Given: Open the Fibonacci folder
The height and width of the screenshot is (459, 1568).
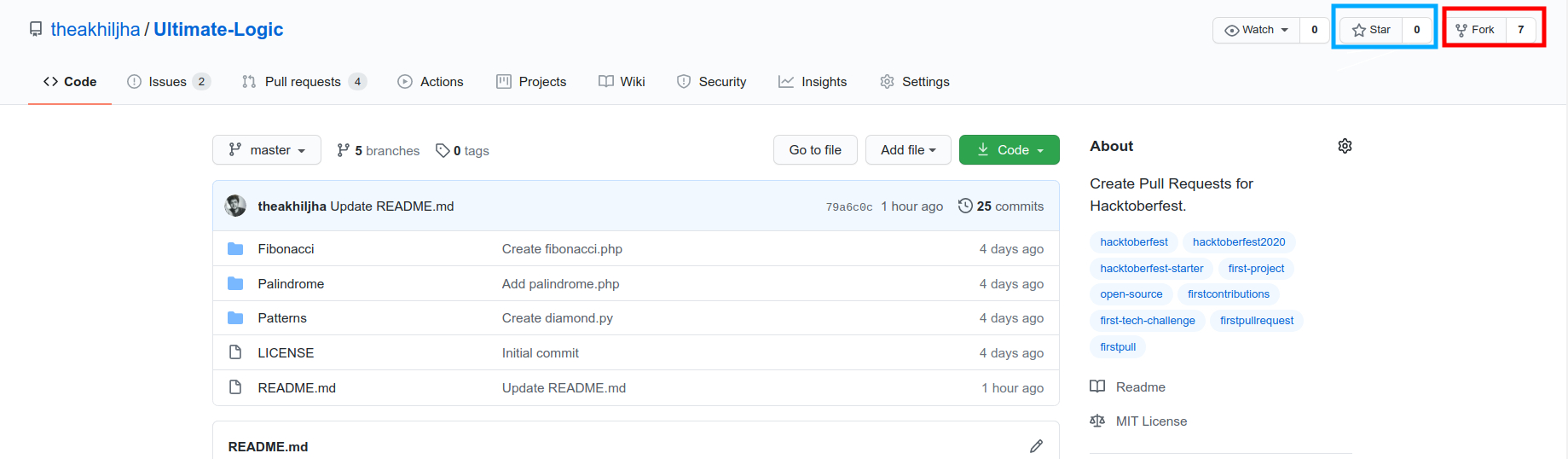Looking at the screenshot, I should tap(286, 249).
